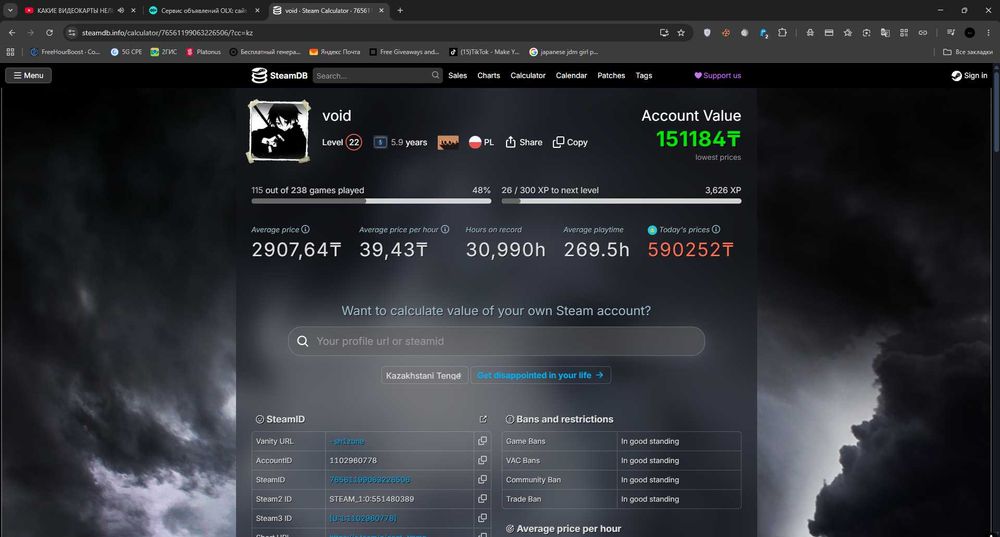This screenshot has width=1000, height=537.
Task: Click the Steam3 ID link value
Action: (362, 518)
